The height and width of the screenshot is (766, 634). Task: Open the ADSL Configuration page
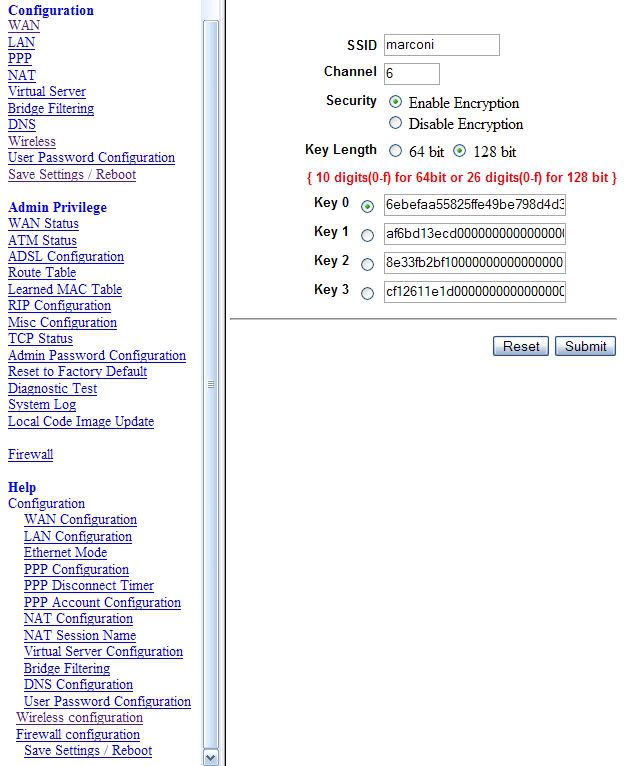pos(66,257)
